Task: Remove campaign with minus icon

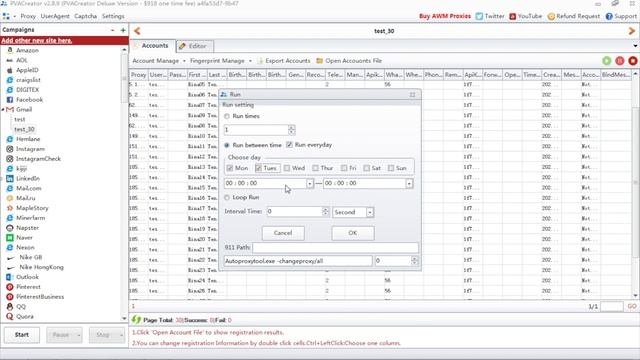Action: pos(113,30)
